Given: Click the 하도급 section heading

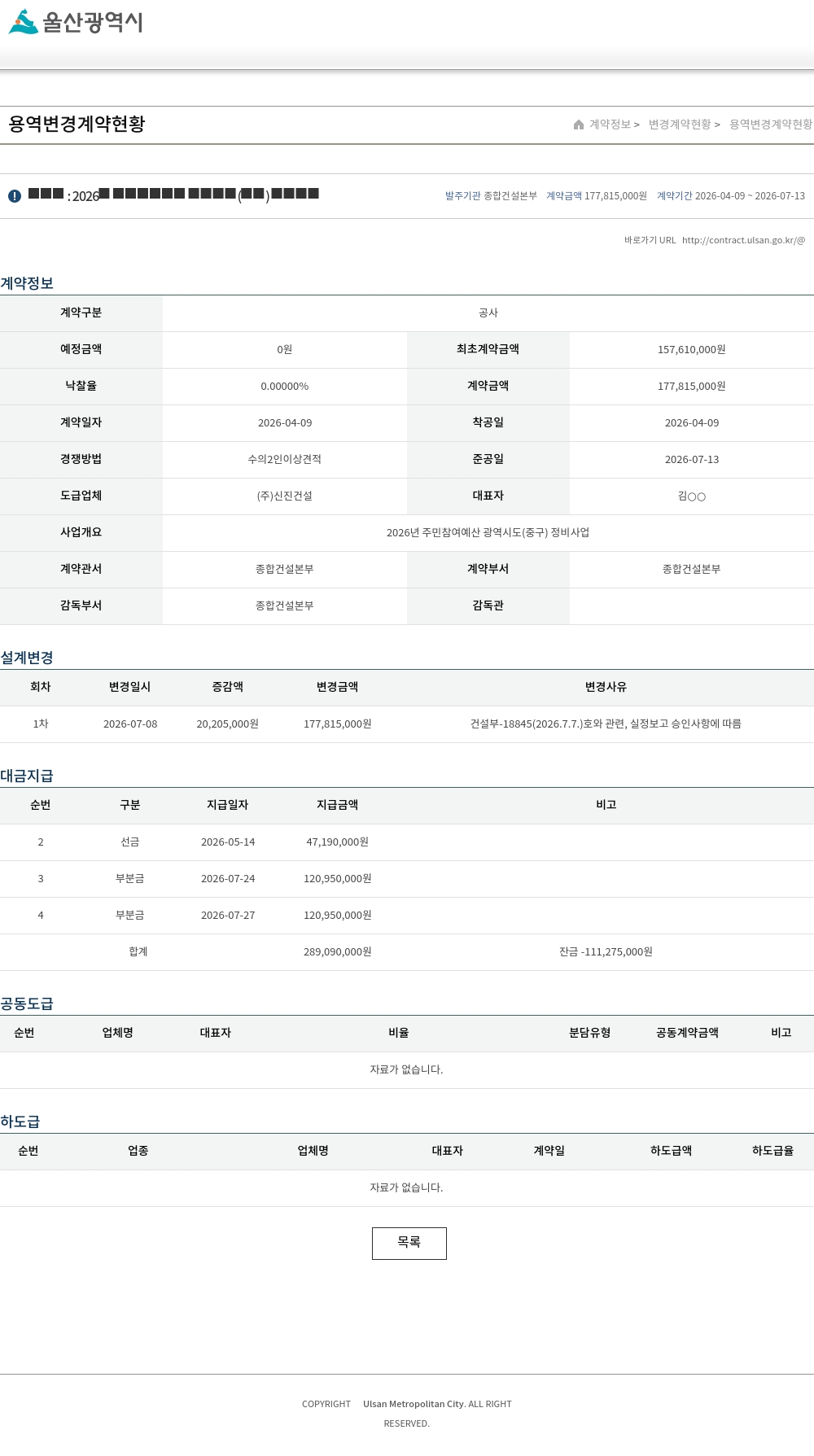Looking at the screenshot, I should (20, 1122).
